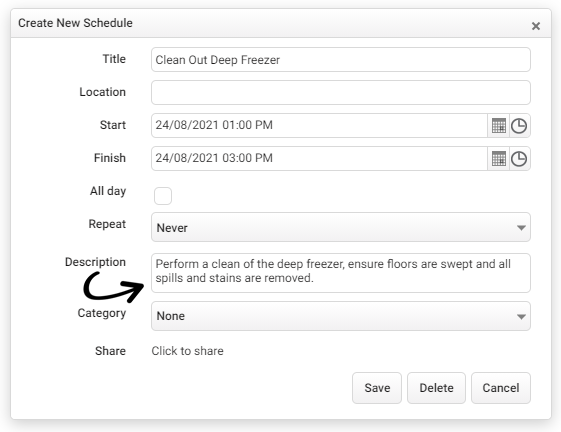Close the Create New Schedule dialog
Viewport: 561px width, 432px height.
[x=536, y=26]
